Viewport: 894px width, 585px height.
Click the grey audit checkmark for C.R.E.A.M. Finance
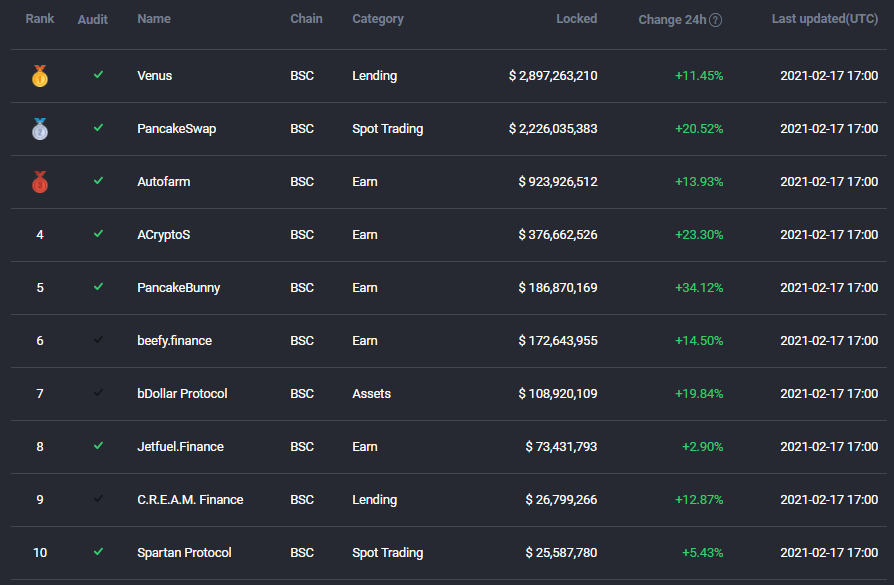[99, 499]
